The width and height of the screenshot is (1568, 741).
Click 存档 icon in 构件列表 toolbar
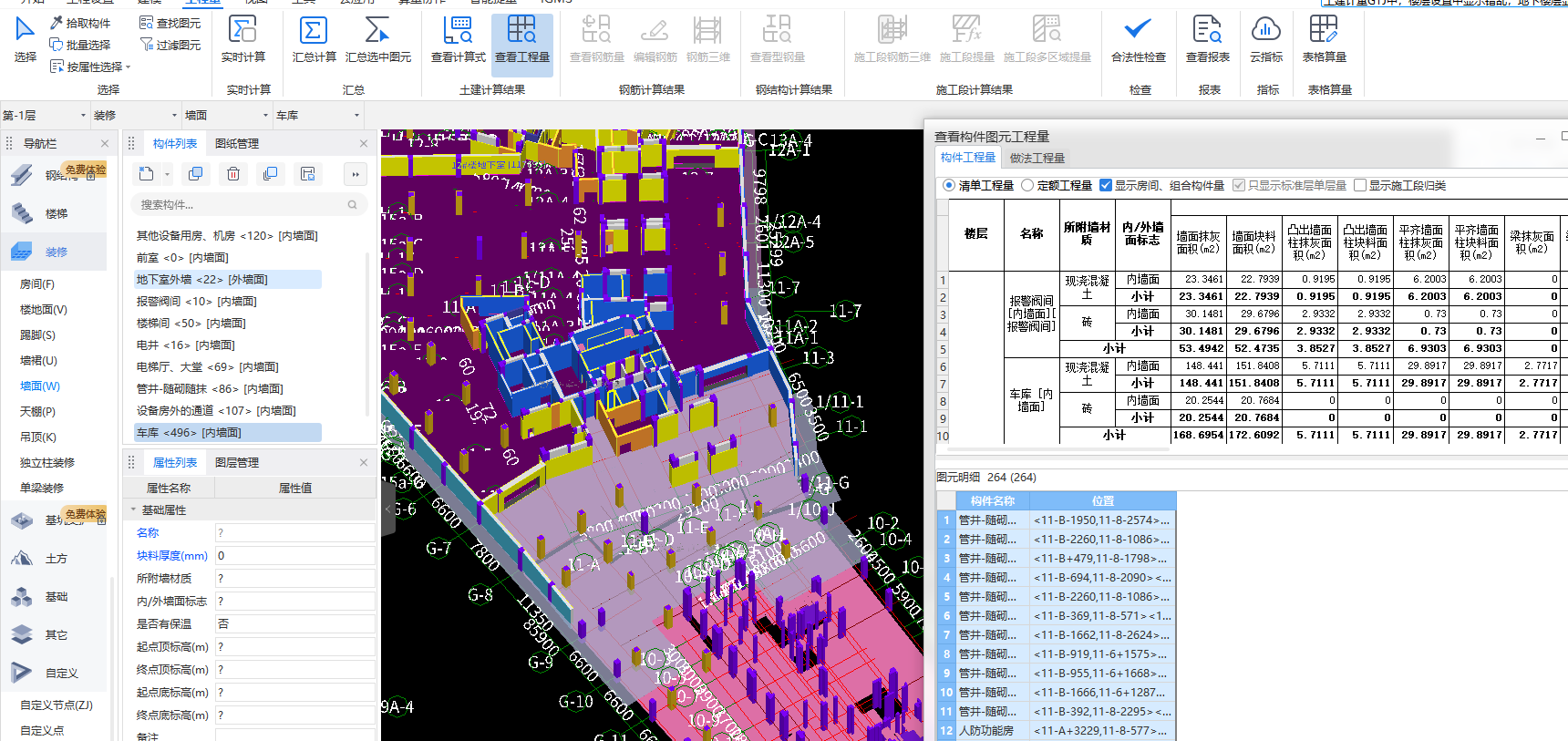[308, 173]
